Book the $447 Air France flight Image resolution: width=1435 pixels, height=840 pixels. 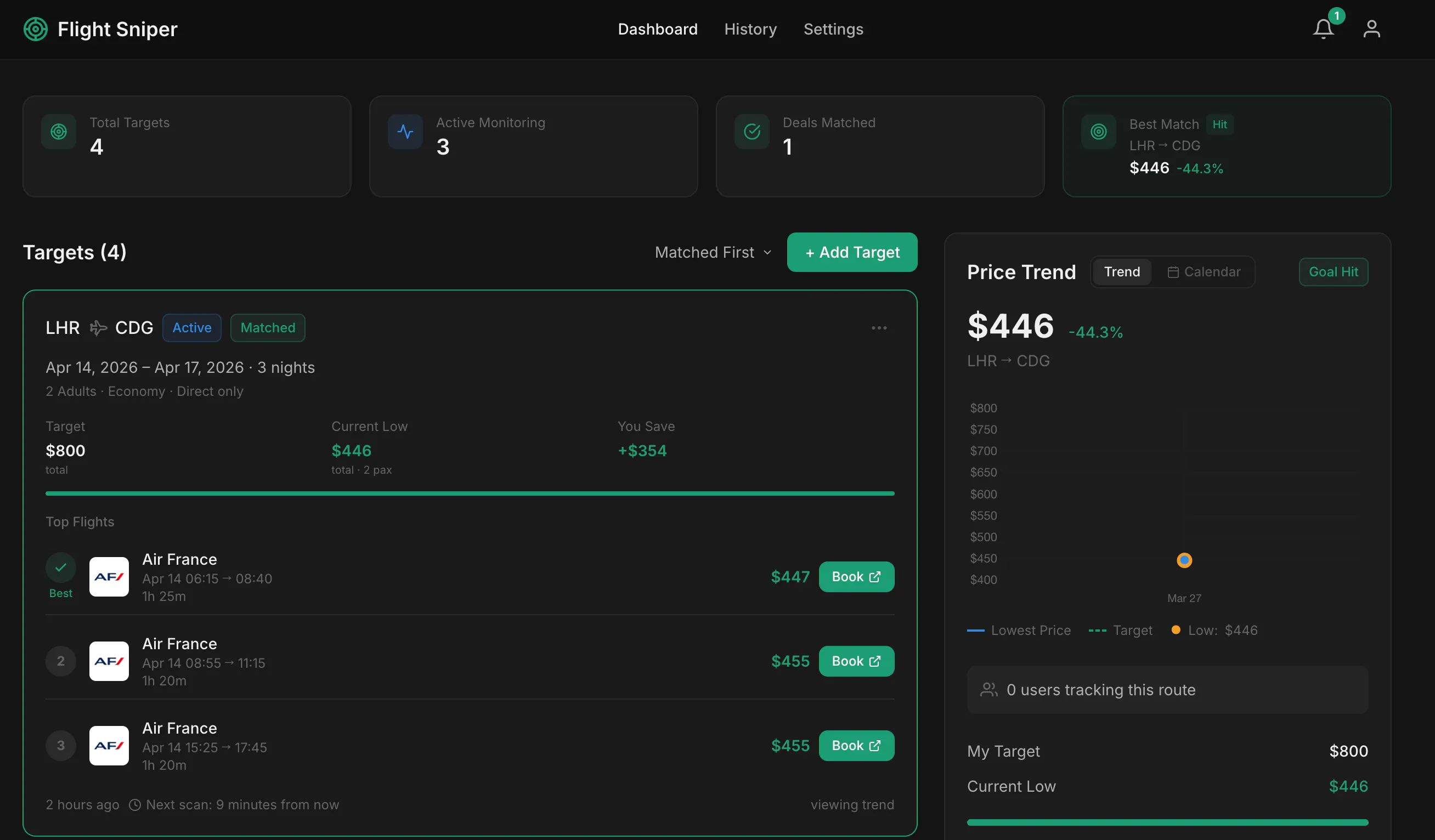pos(856,576)
